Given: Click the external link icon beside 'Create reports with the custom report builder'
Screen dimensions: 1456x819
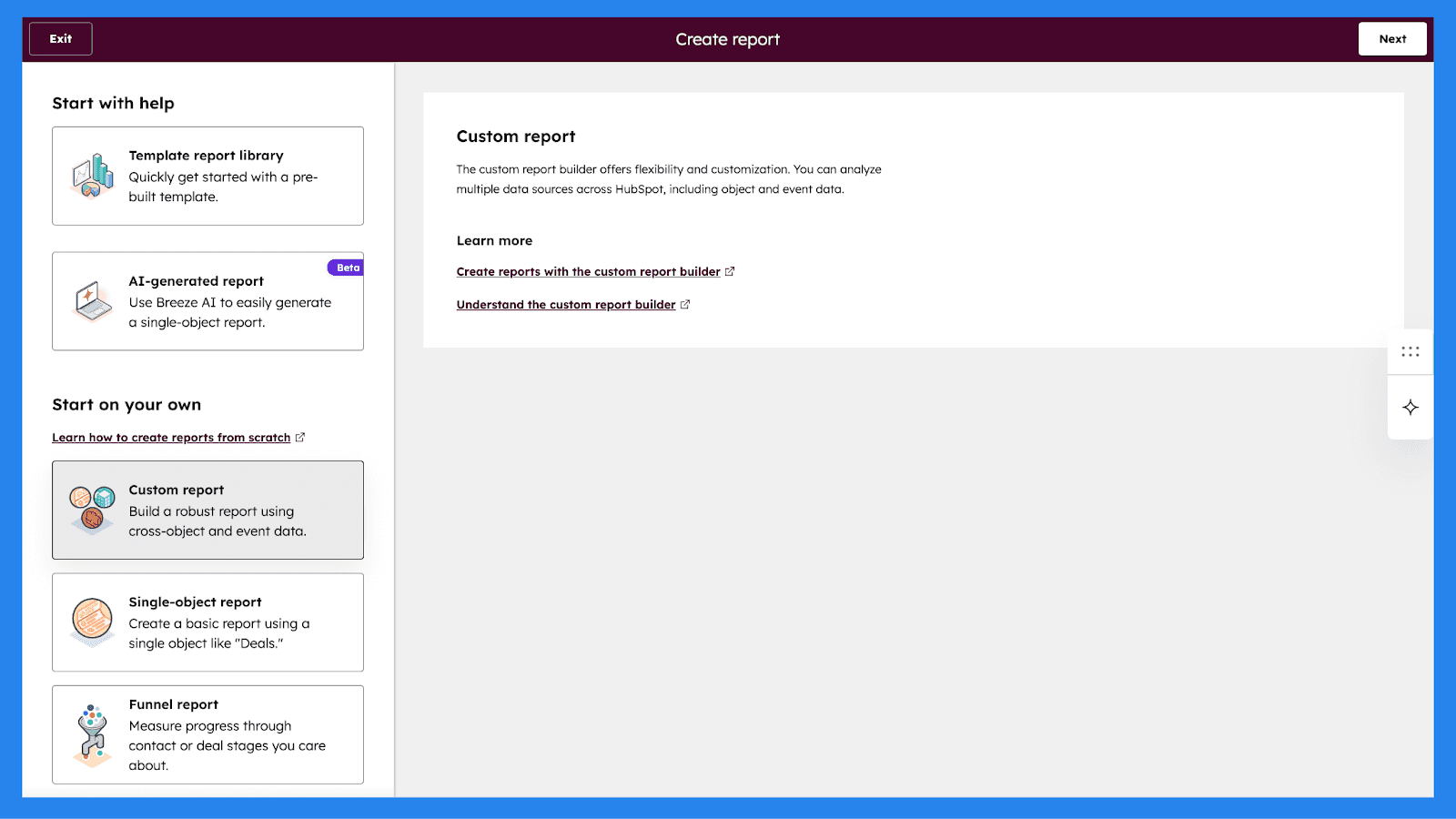Looking at the screenshot, I should 730,270.
